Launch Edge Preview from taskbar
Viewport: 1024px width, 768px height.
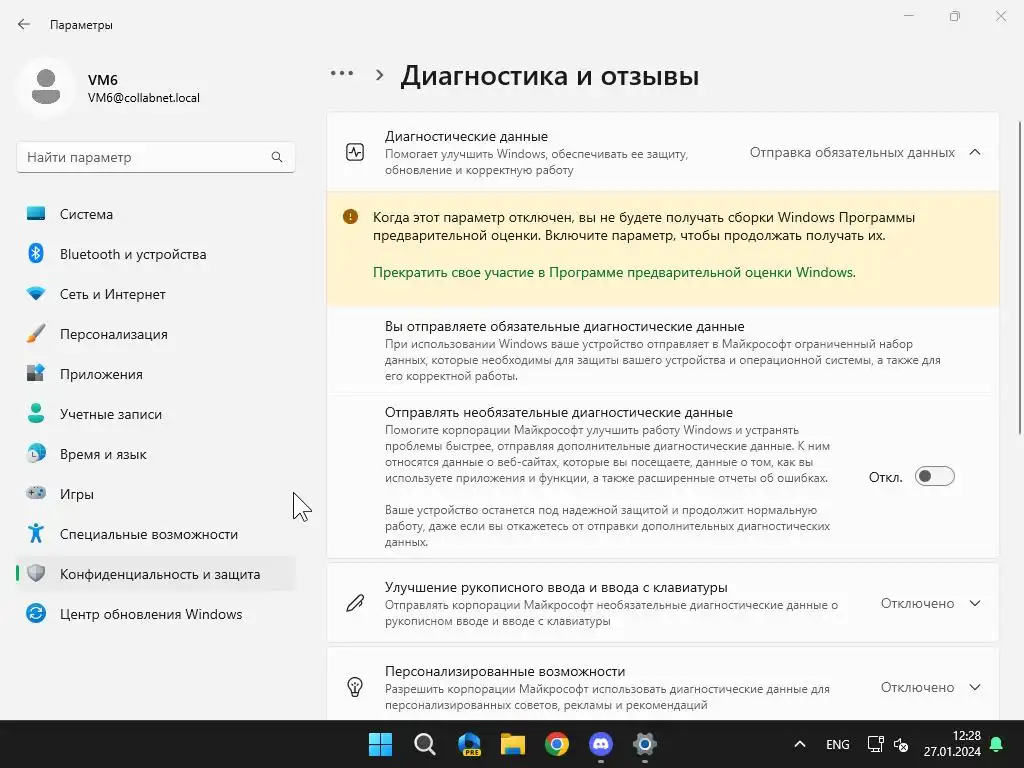coord(469,744)
